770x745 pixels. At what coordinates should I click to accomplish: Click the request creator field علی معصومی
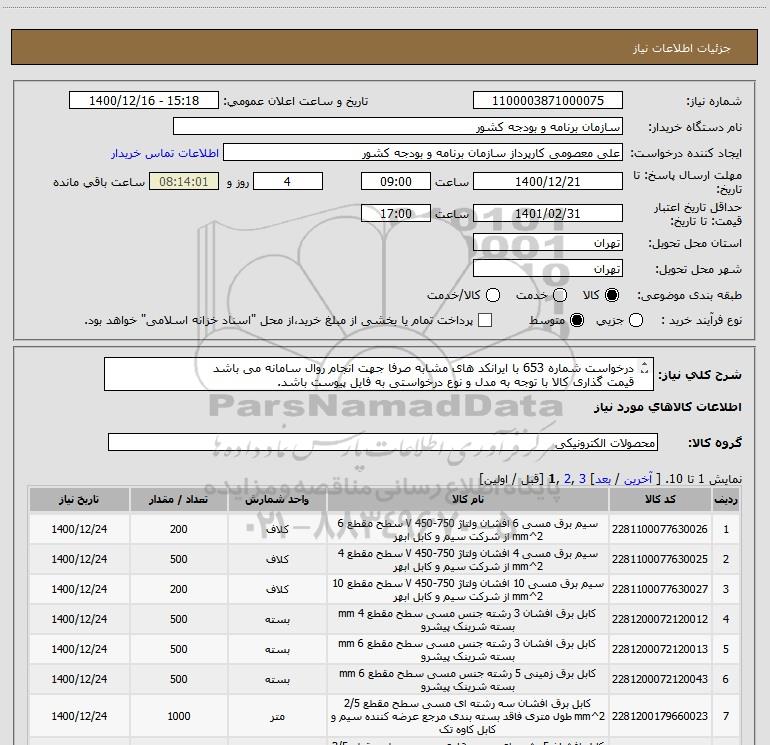(423, 153)
